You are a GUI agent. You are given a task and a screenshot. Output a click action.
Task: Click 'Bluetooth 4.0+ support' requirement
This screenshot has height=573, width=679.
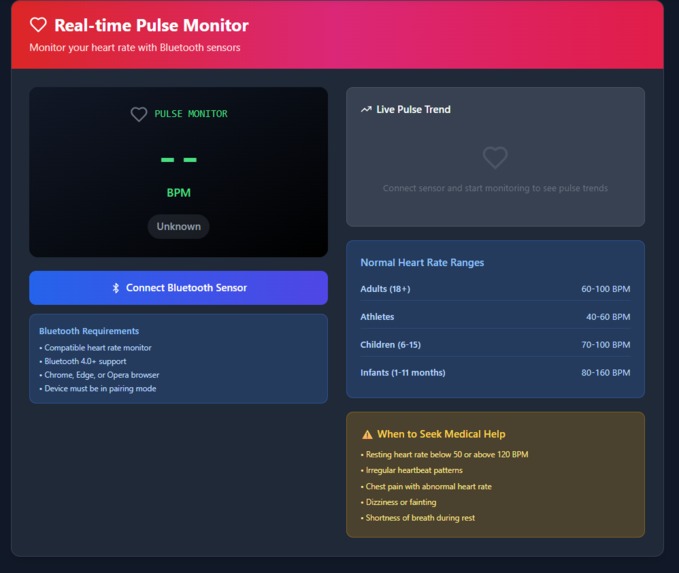pyautogui.click(x=83, y=361)
